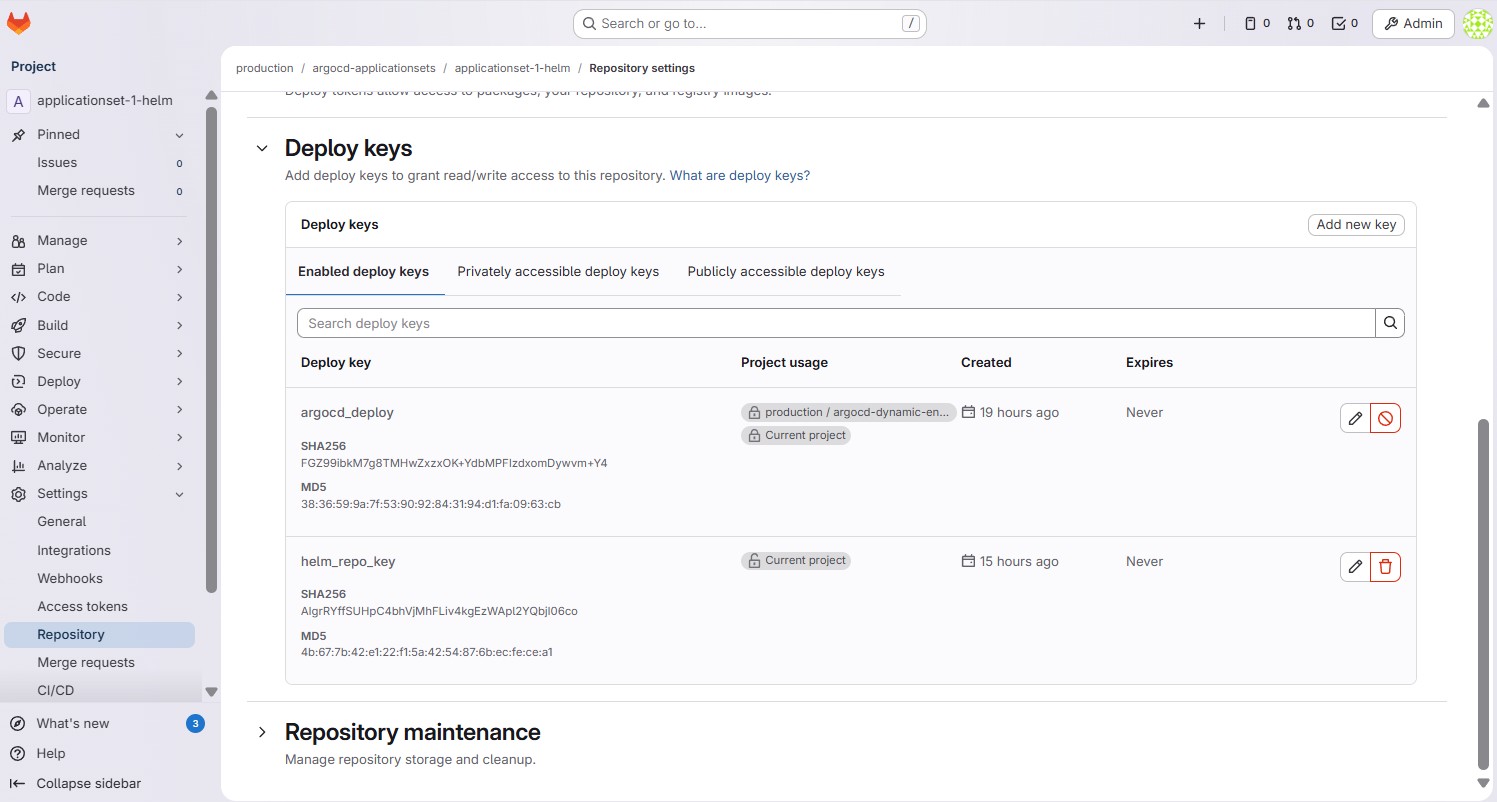Edit the helm_repo_key deploy key

(x=1355, y=567)
